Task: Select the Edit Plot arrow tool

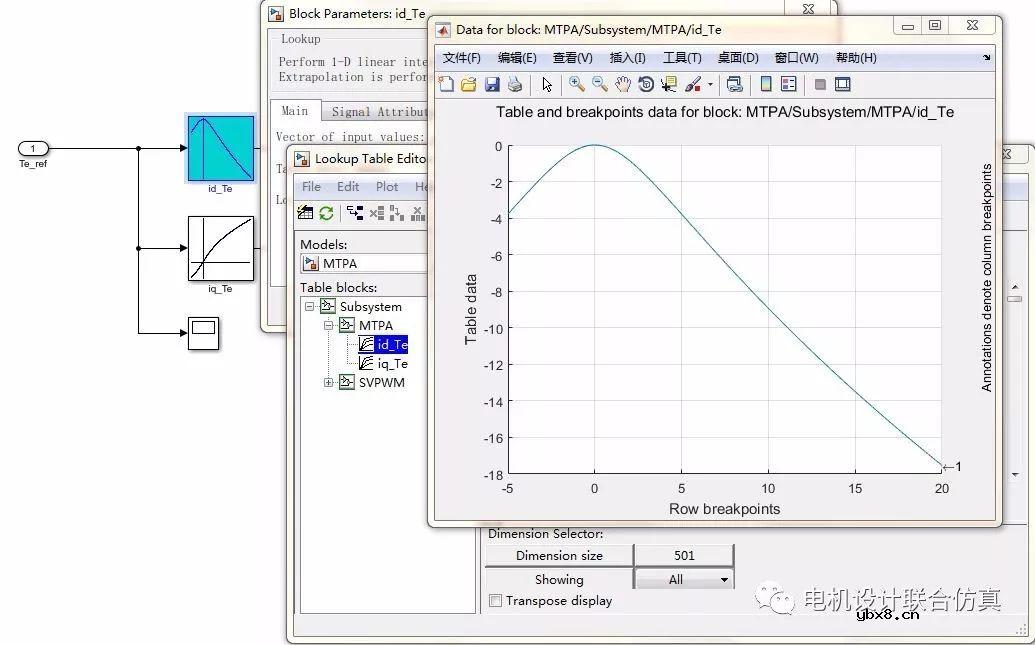Action: pyautogui.click(x=547, y=85)
